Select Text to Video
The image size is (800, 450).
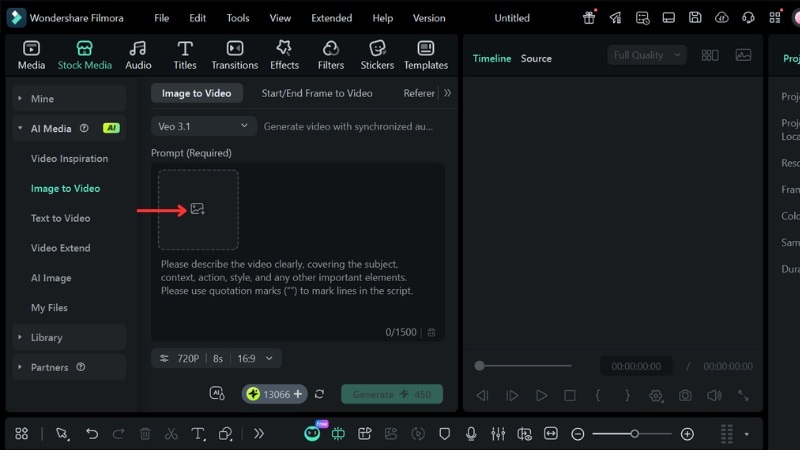pyautogui.click(x=61, y=218)
